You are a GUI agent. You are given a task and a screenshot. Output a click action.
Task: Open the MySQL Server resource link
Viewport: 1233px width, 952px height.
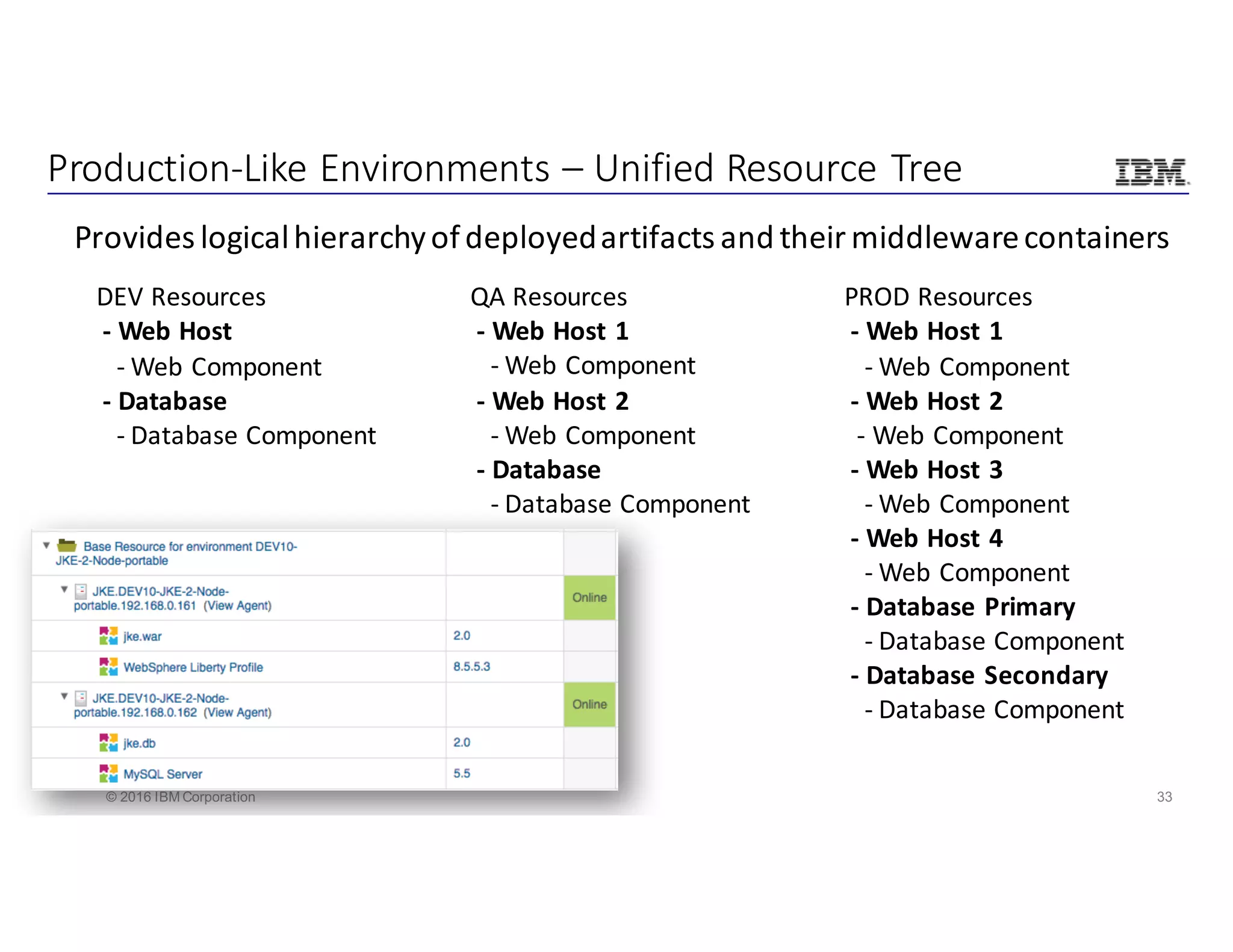[163, 774]
